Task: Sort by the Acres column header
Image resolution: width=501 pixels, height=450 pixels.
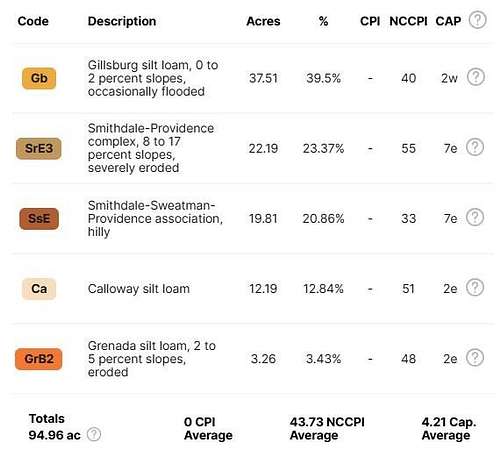Action: pyautogui.click(x=263, y=21)
